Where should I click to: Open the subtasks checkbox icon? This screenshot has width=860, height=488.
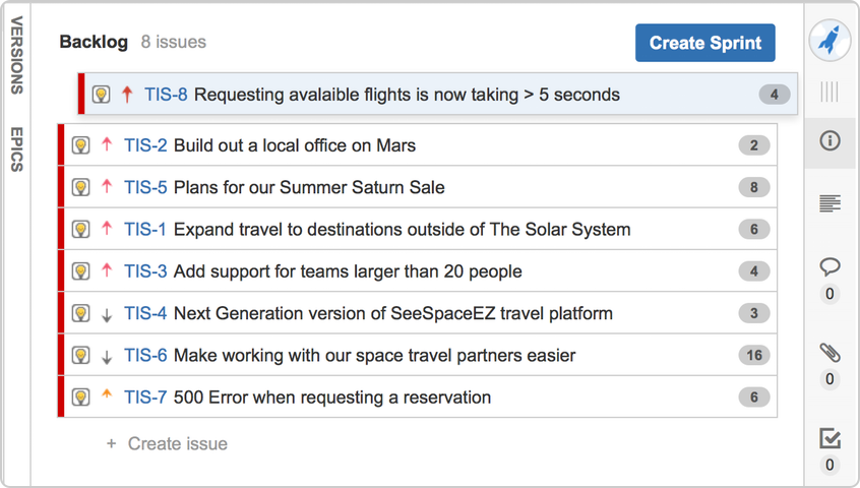click(x=830, y=438)
